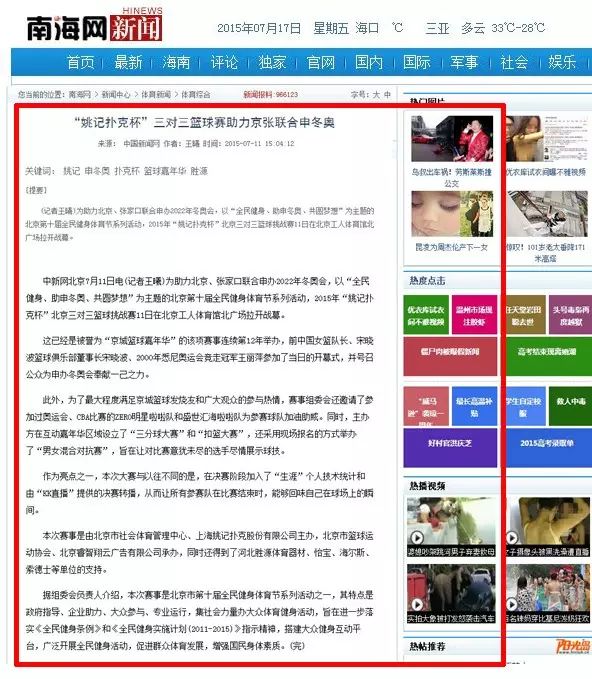
Task: Click the 篮球嘉年华 keyword link
Action: click(x=165, y=171)
